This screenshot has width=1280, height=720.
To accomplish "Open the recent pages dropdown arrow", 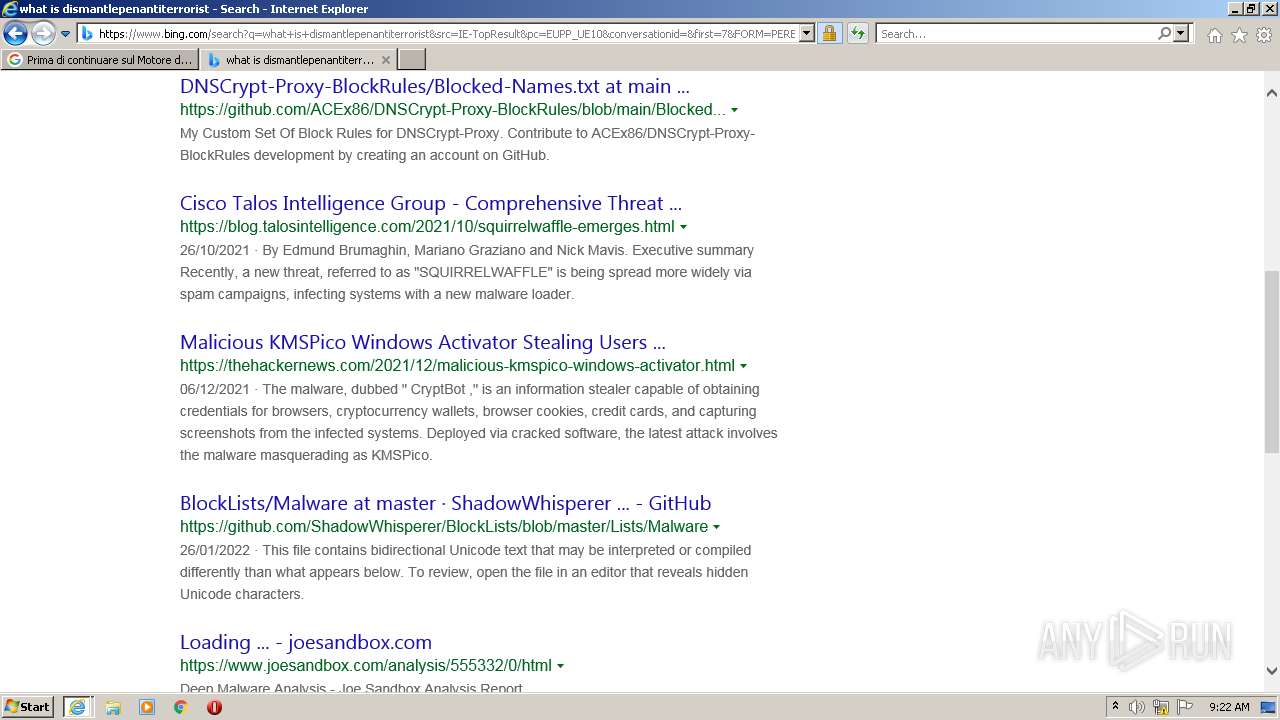I will pyautogui.click(x=66, y=34).
